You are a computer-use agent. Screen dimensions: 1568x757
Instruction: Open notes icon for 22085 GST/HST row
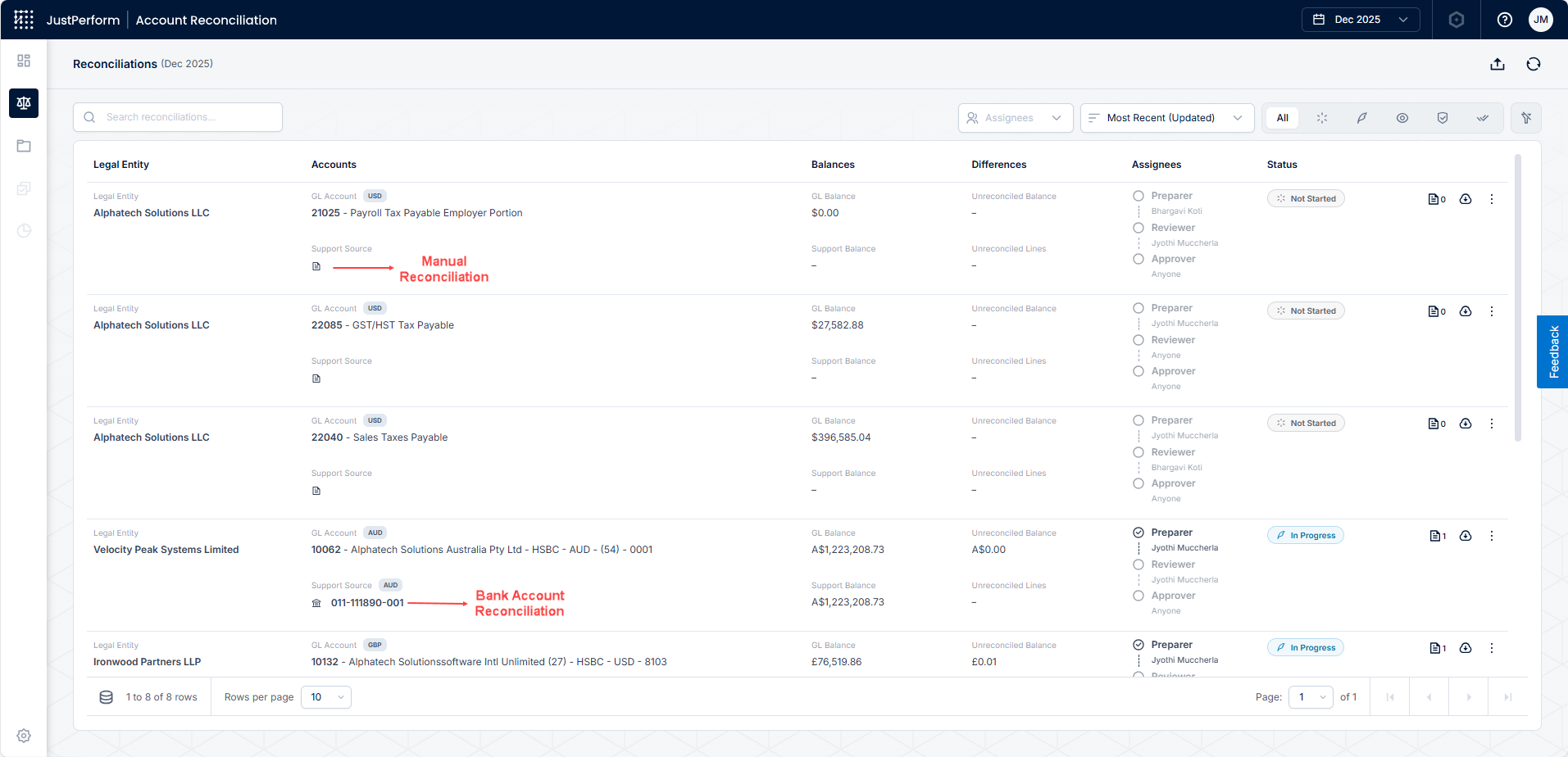point(1437,311)
